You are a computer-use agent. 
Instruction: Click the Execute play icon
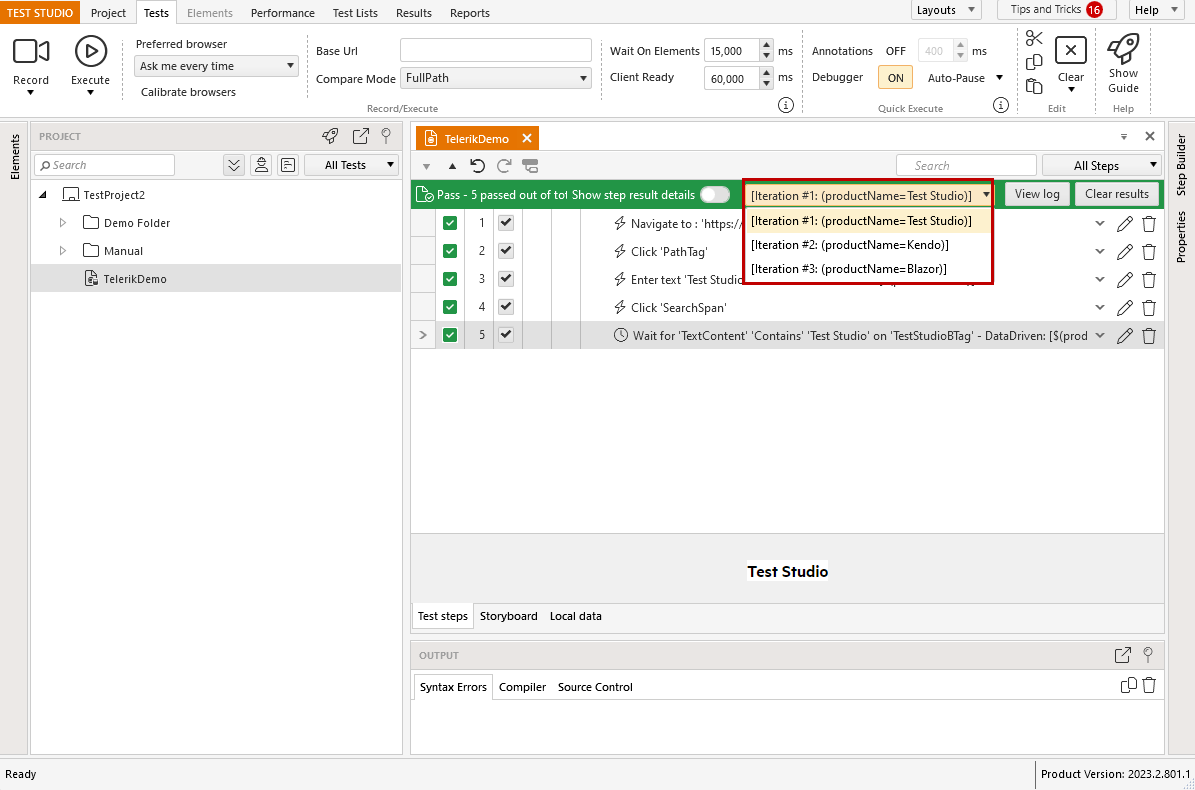click(x=91, y=51)
